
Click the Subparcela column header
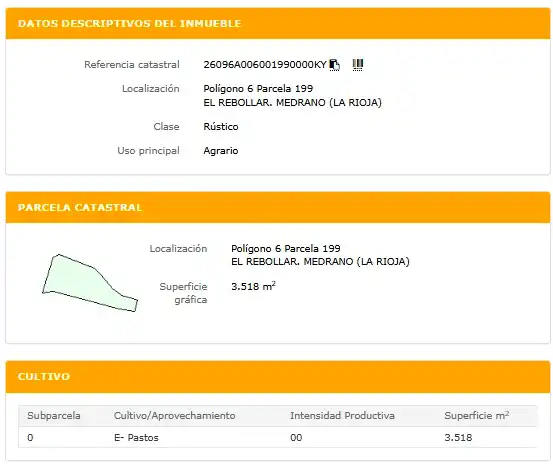(x=54, y=416)
